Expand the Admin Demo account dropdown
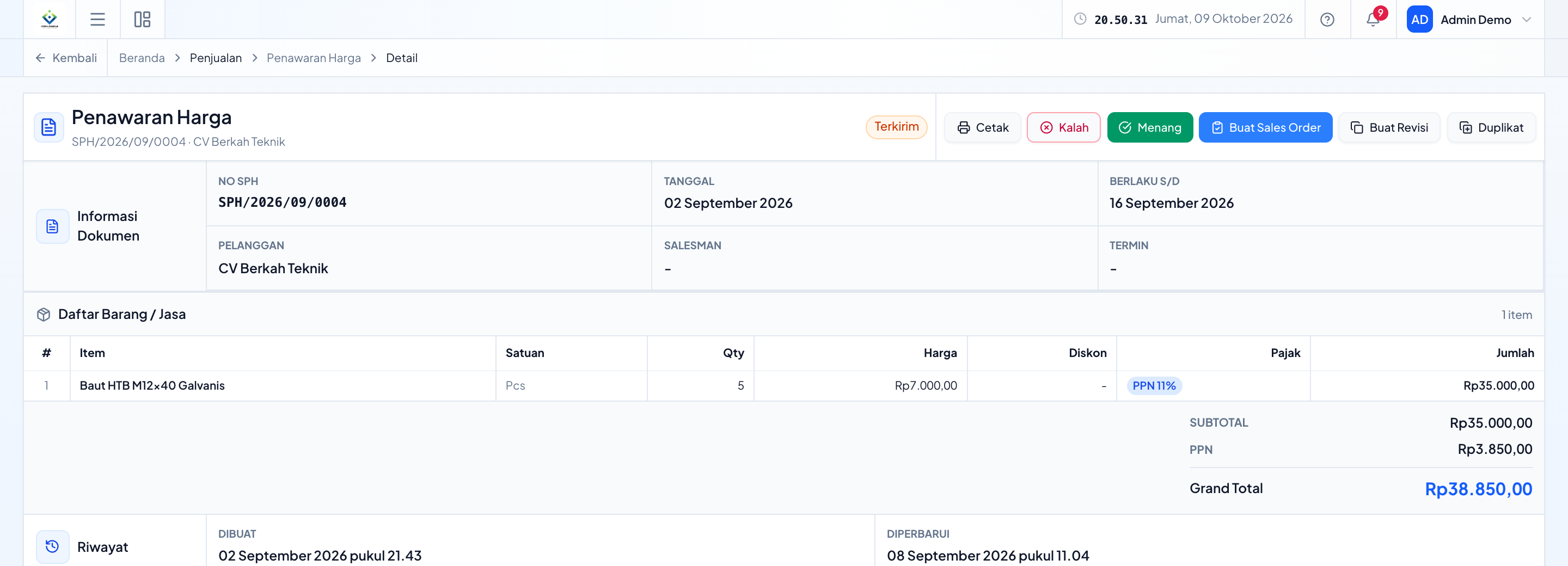The width and height of the screenshot is (1568, 566). click(x=1526, y=20)
